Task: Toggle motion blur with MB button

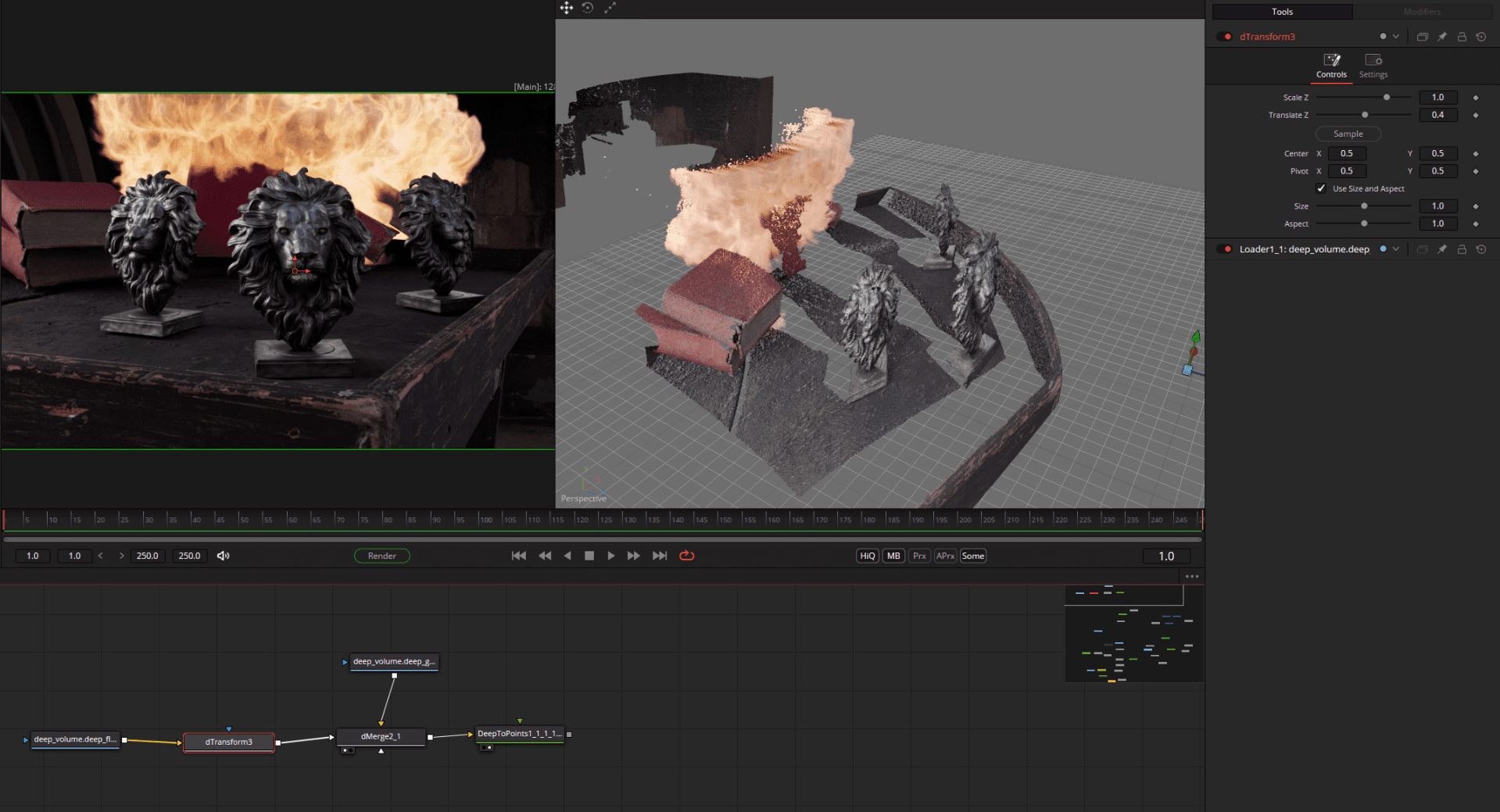Action: click(893, 556)
